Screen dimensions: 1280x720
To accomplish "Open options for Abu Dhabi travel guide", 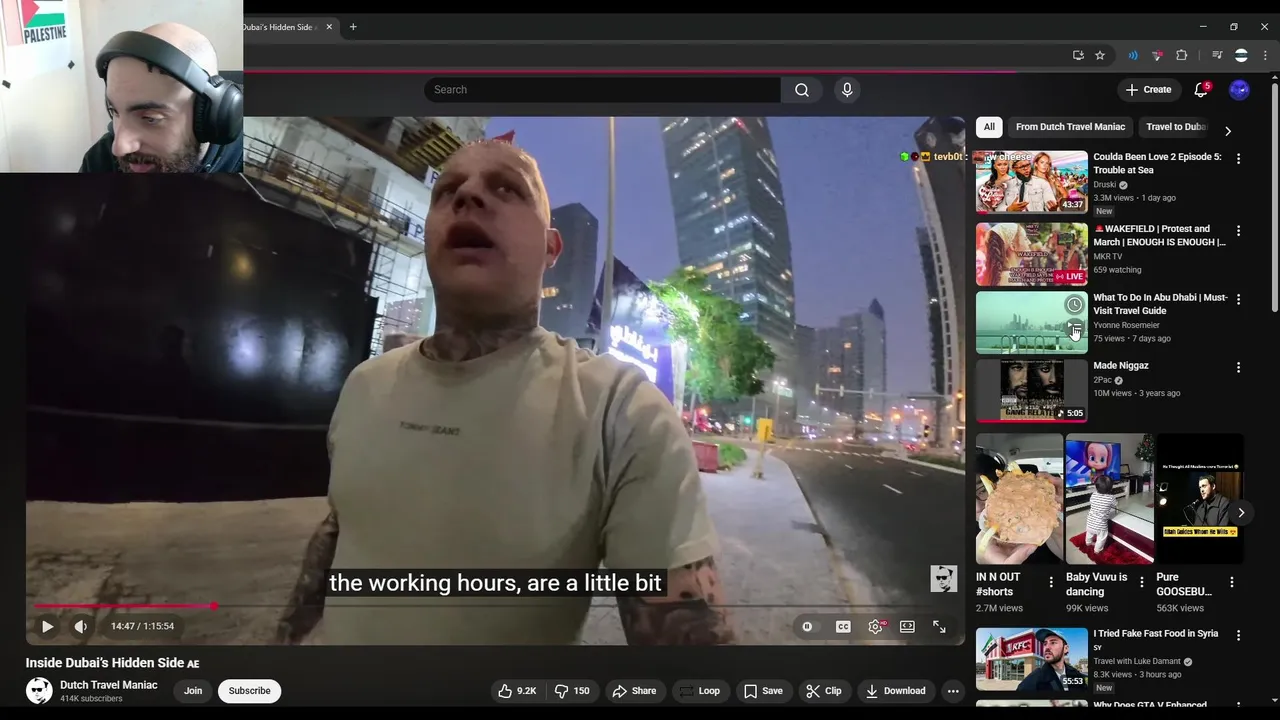I will coord(1238,300).
